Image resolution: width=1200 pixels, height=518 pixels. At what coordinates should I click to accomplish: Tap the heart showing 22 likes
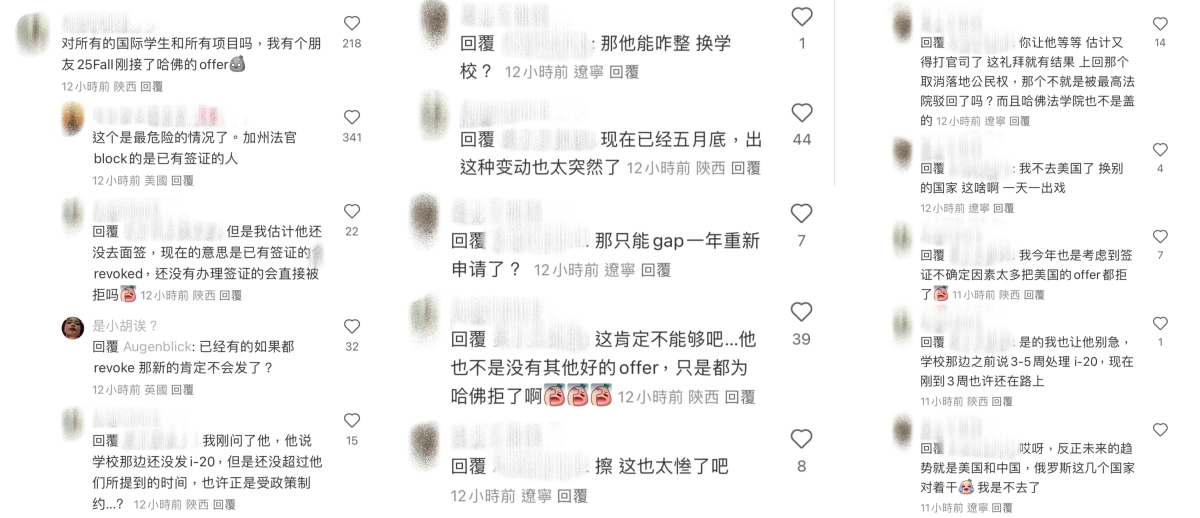(352, 211)
